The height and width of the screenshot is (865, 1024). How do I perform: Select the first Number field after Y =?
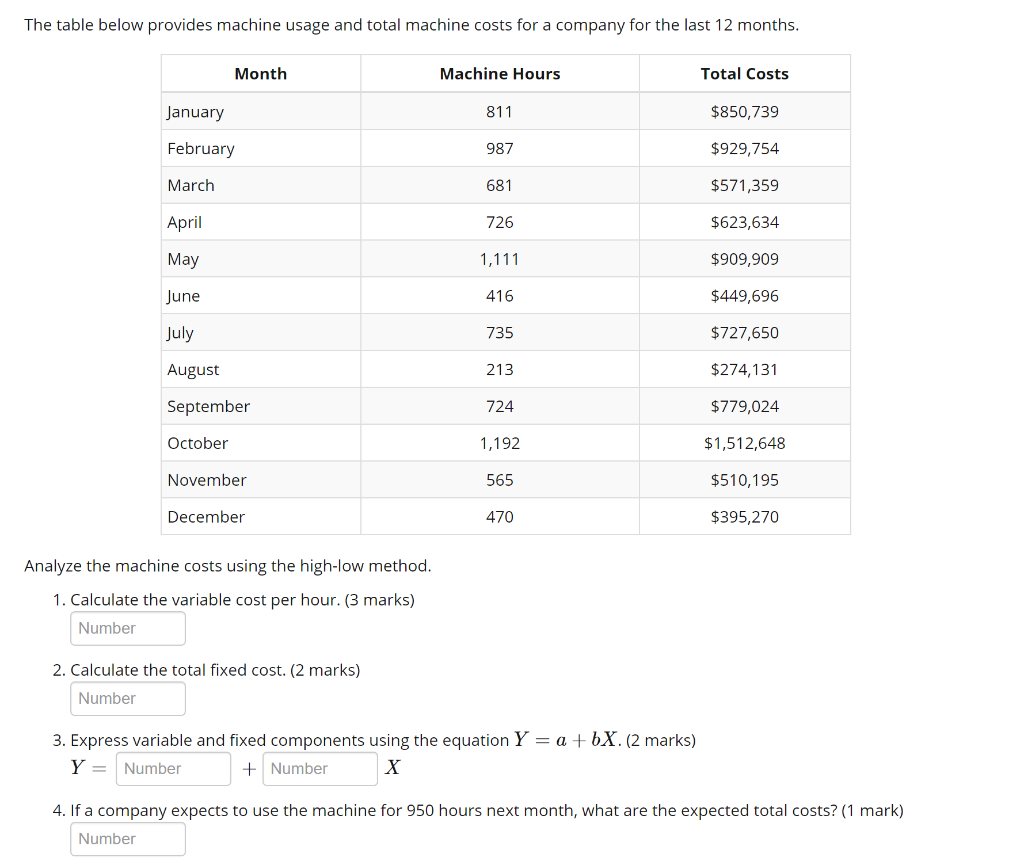[x=173, y=768]
